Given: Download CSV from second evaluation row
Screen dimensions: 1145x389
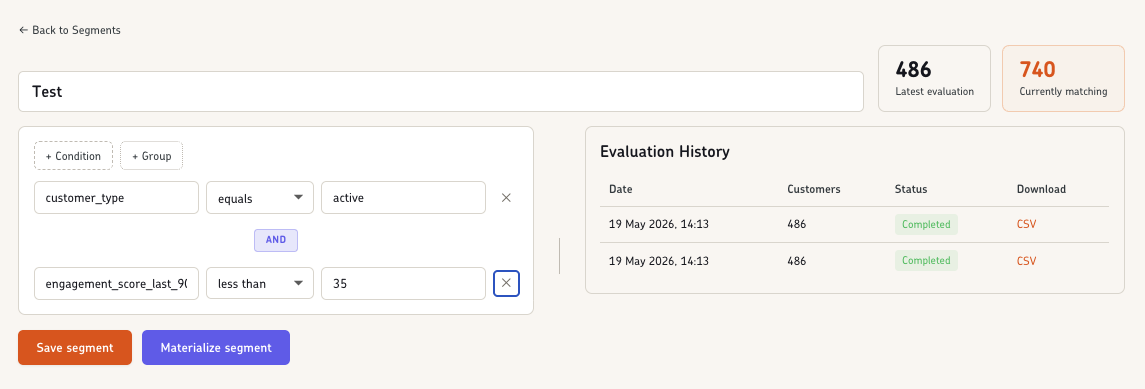Looking at the screenshot, I should coord(1026,261).
